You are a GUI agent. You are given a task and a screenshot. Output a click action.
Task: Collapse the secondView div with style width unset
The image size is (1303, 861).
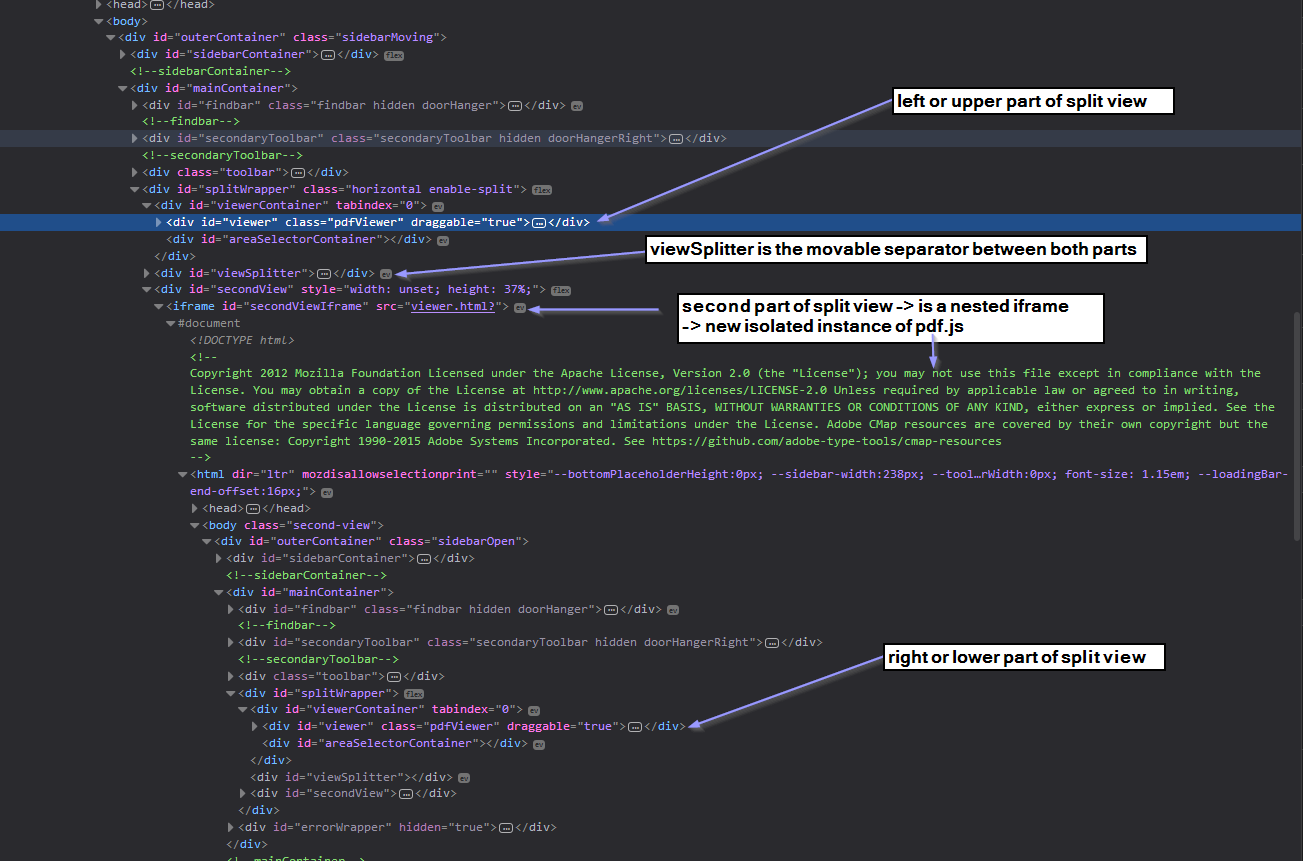pos(147,290)
